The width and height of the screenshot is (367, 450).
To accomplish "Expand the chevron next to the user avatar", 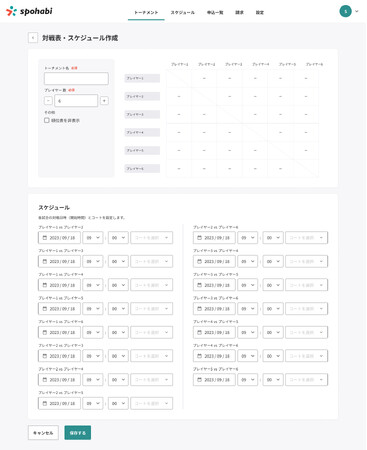I will (357, 11).
